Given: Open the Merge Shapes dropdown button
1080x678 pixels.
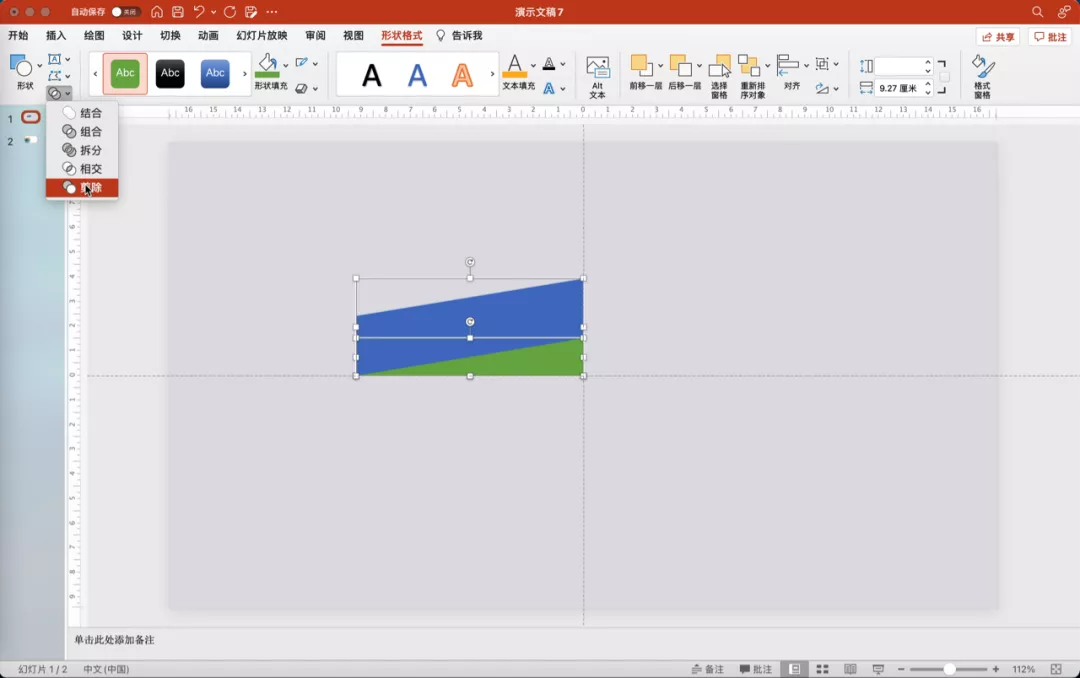Looking at the screenshot, I should tap(59, 93).
